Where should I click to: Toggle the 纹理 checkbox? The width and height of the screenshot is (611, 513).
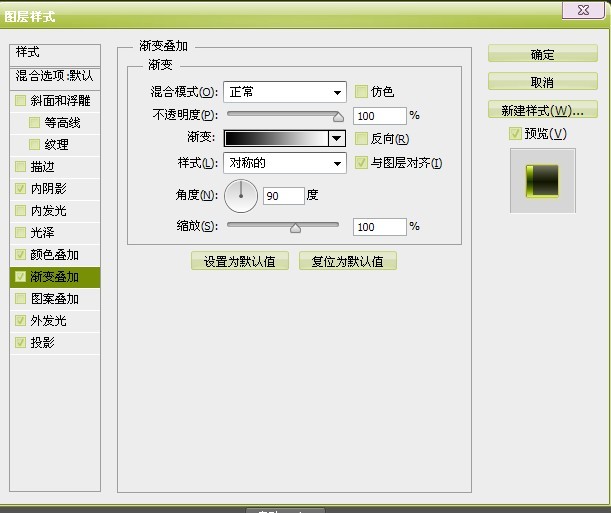tap(34, 145)
